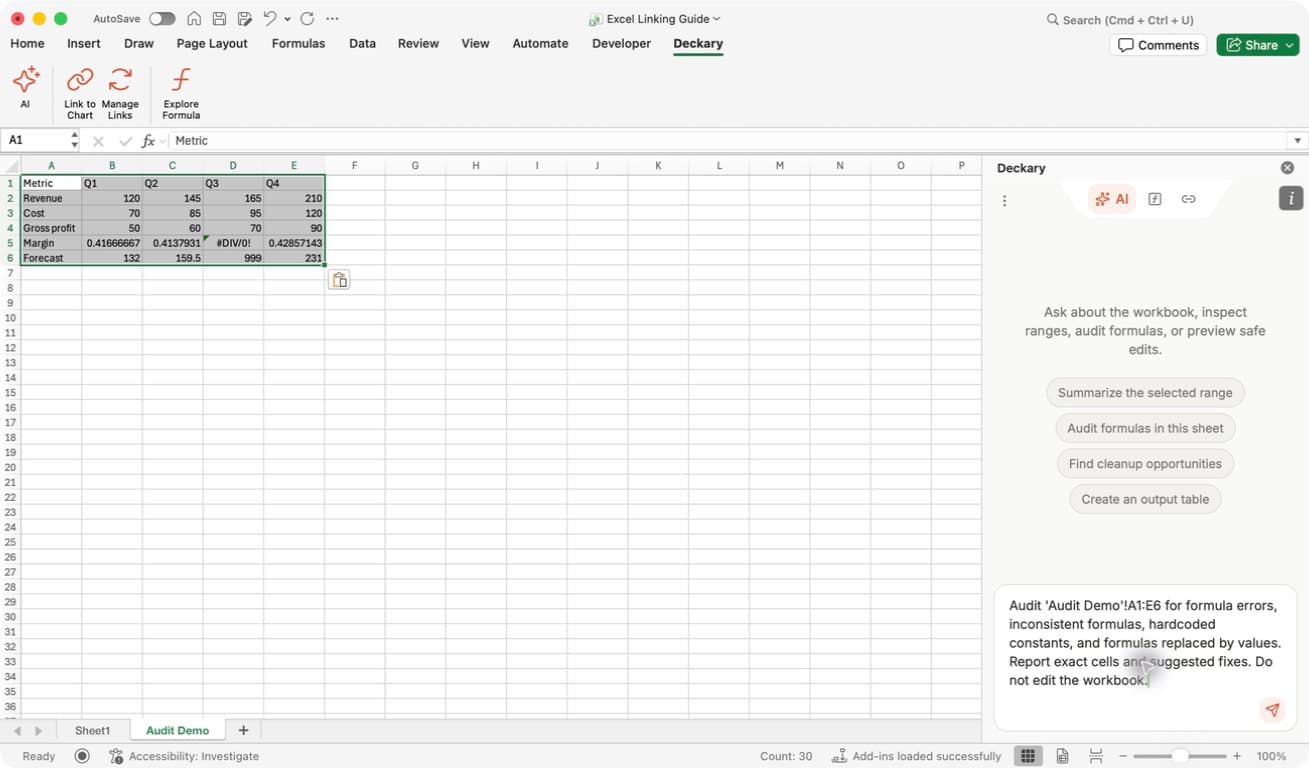Viewport: 1309px width, 768px height.
Task: Select 'Create an output table' suggestion
Action: (1145, 499)
